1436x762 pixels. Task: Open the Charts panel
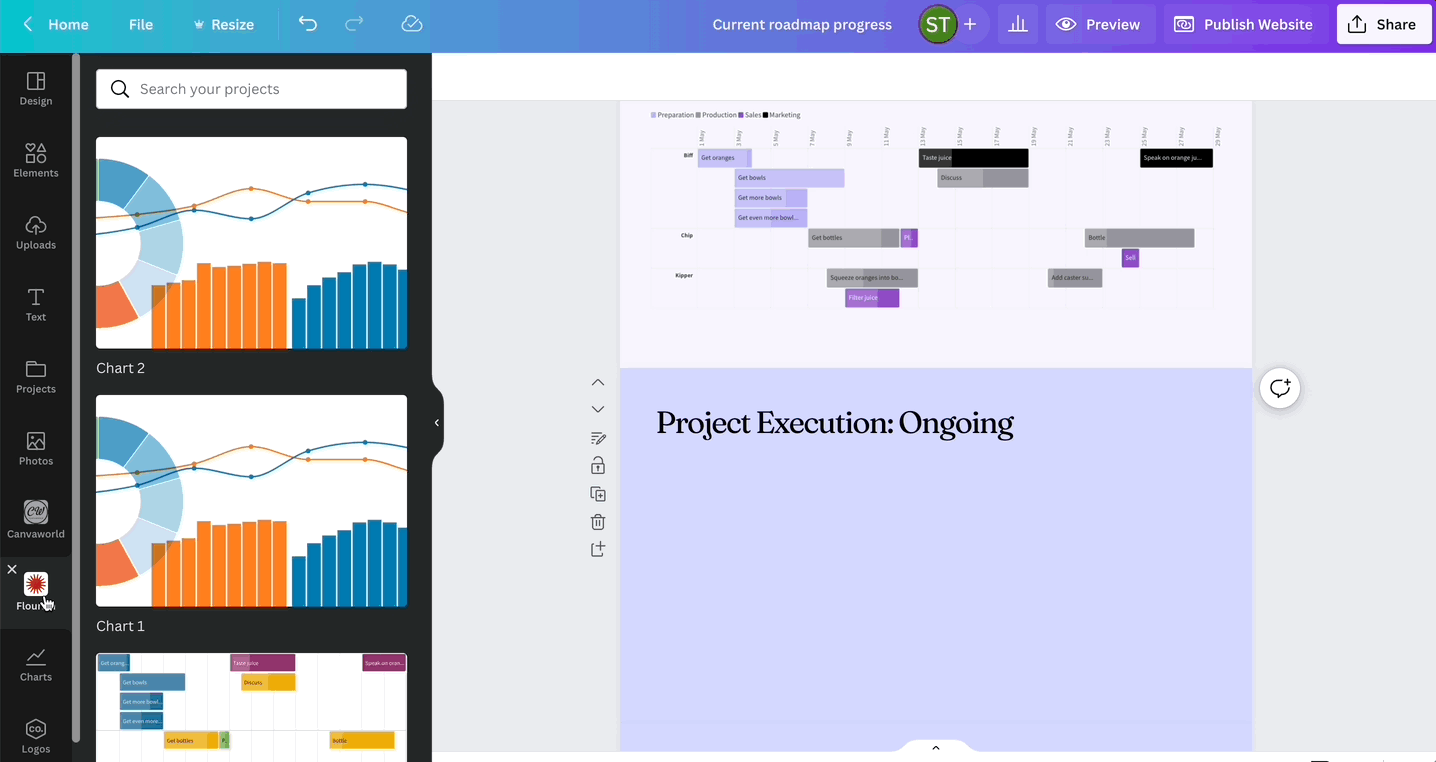pyautogui.click(x=36, y=662)
